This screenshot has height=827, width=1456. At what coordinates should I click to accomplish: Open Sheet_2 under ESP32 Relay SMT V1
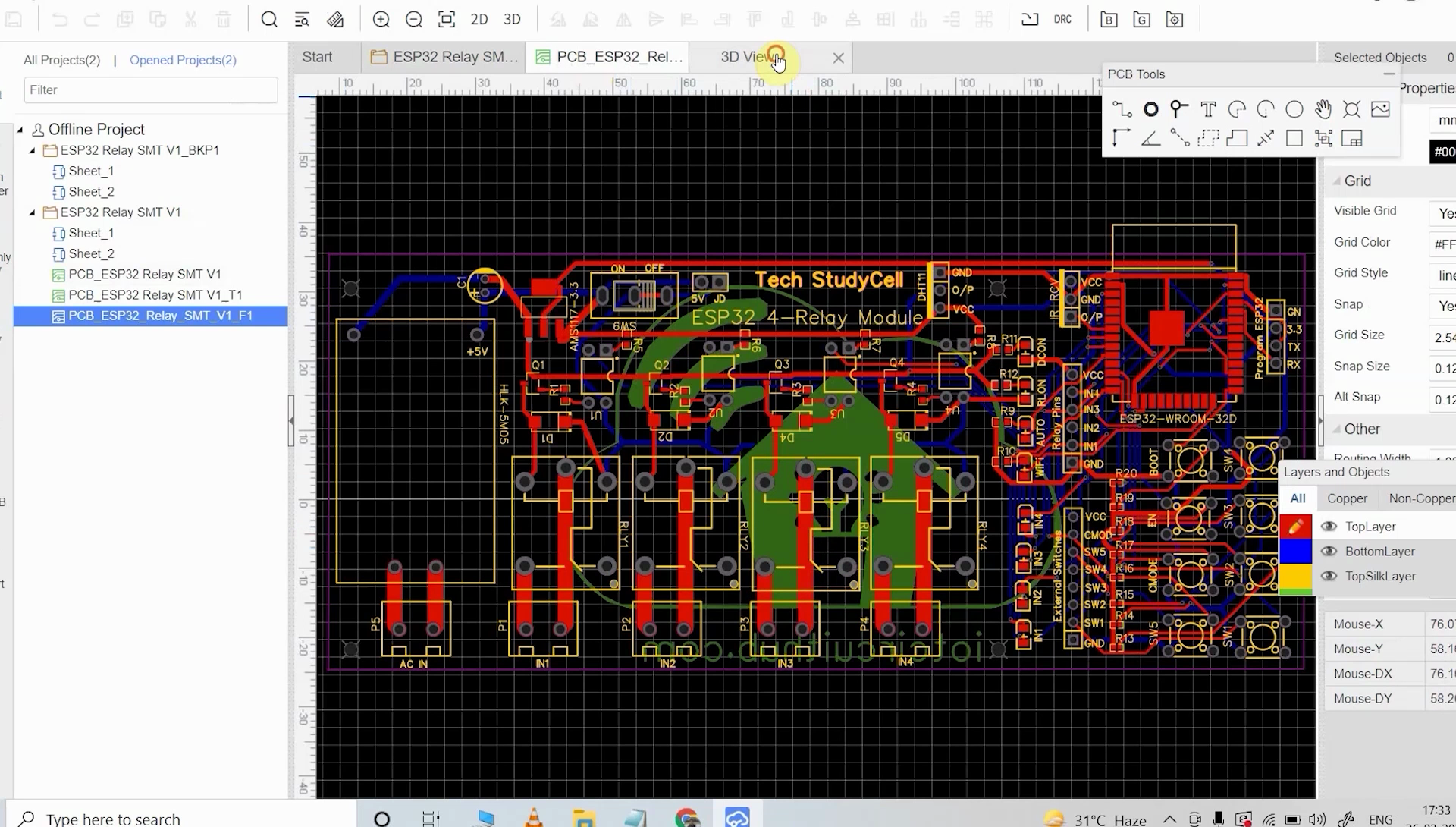(91, 253)
